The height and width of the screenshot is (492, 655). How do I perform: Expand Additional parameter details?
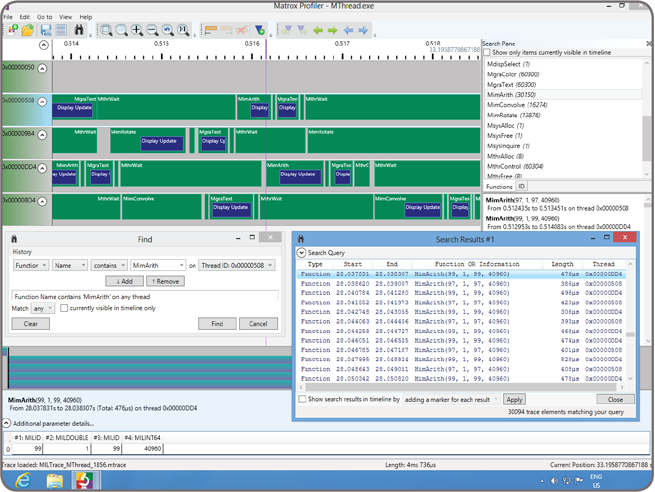[6, 424]
